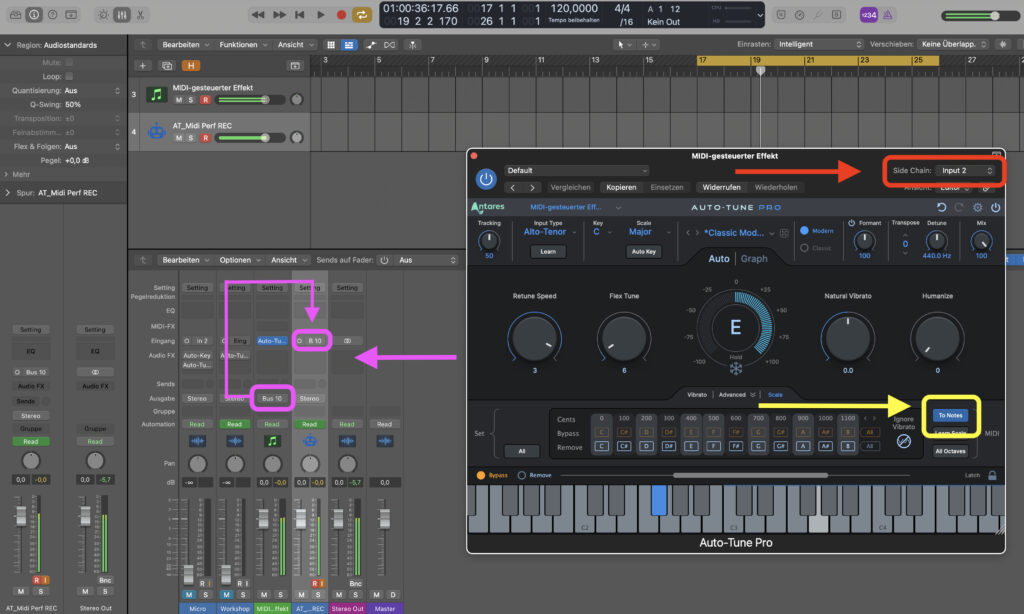Open the Input Type Alto-Tenor dropdown

[x=549, y=232]
